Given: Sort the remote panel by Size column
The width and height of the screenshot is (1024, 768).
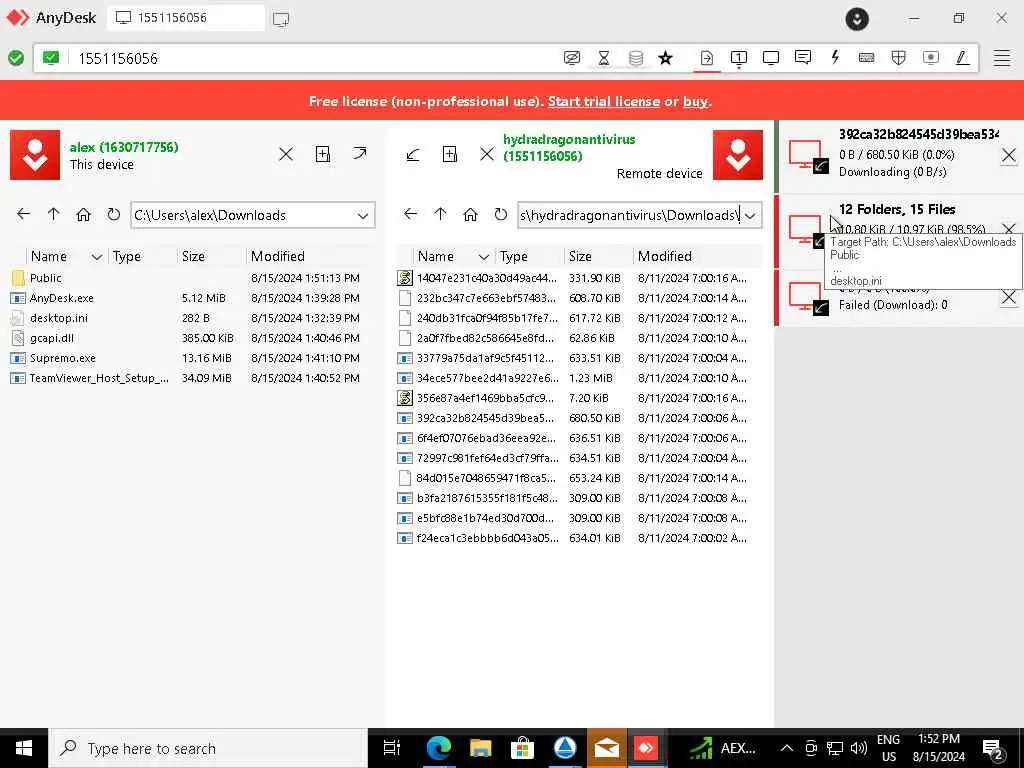Looking at the screenshot, I should coord(580,256).
